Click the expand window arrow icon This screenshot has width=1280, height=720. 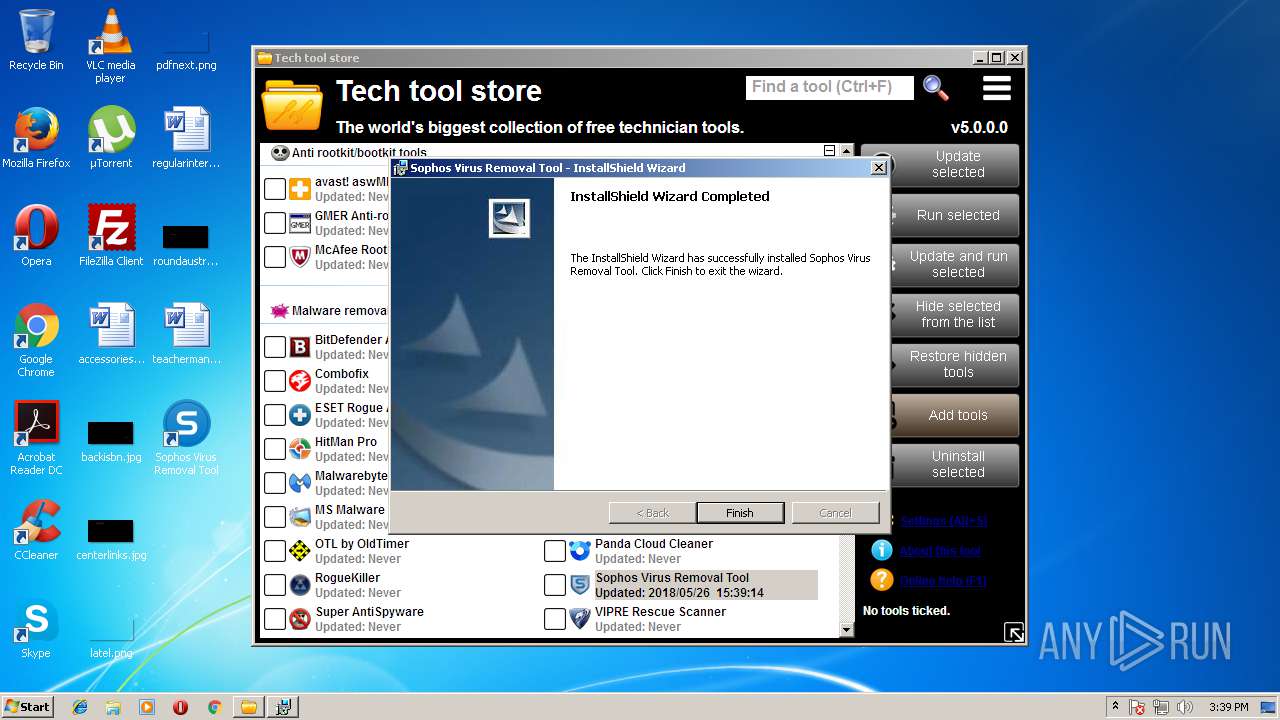[1014, 632]
